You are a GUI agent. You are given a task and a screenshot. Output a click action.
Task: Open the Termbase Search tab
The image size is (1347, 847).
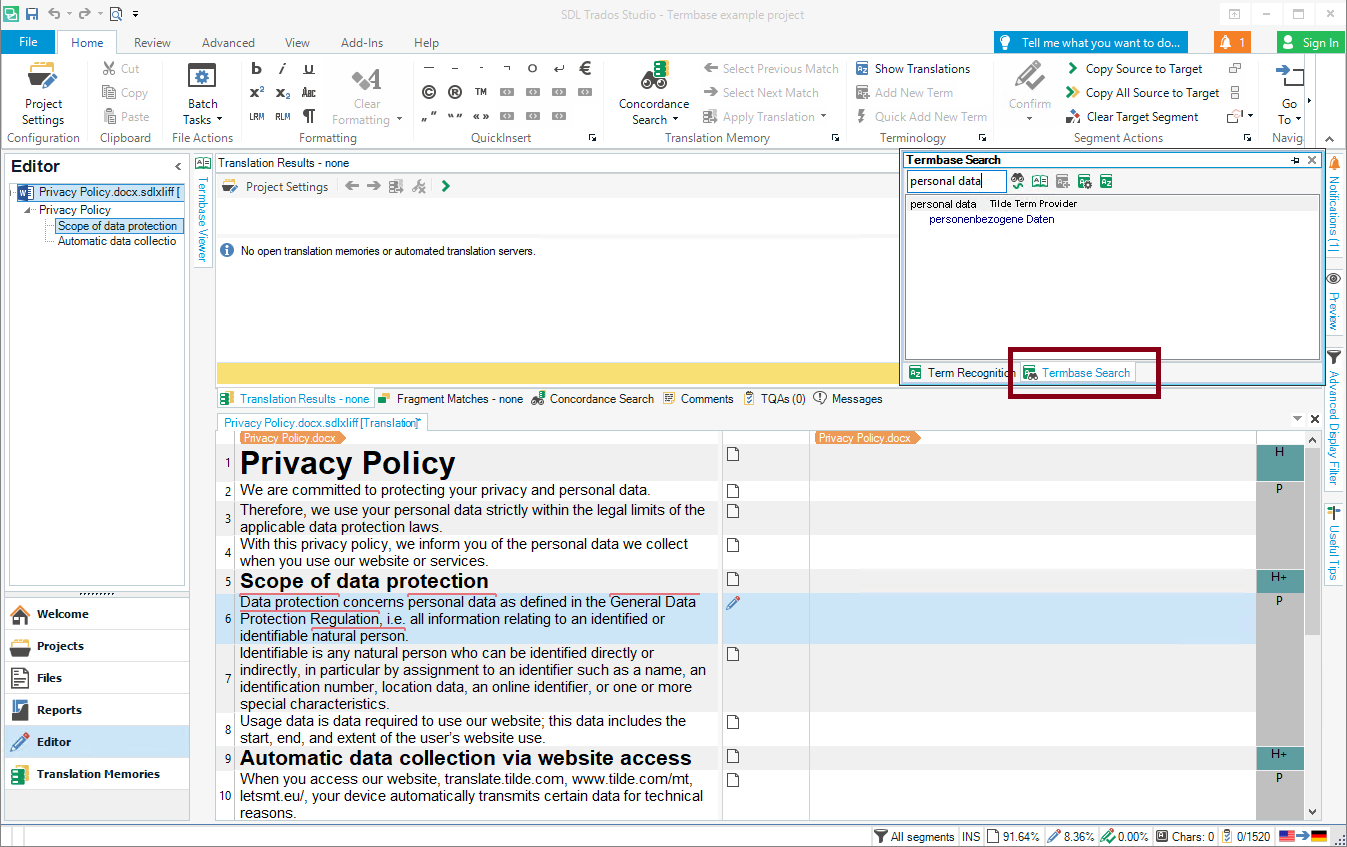coord(1085,373)
